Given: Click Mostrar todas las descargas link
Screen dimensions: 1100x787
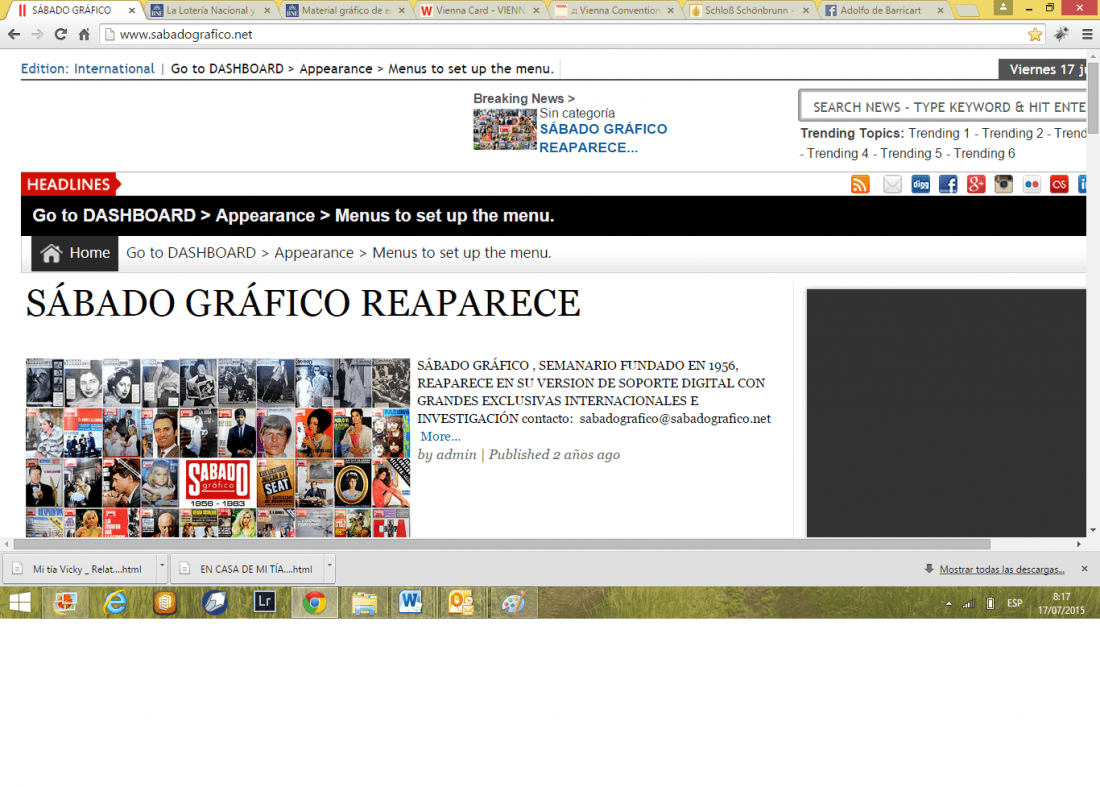Looking at the screenshot, I should click(x=1002, y=570).
